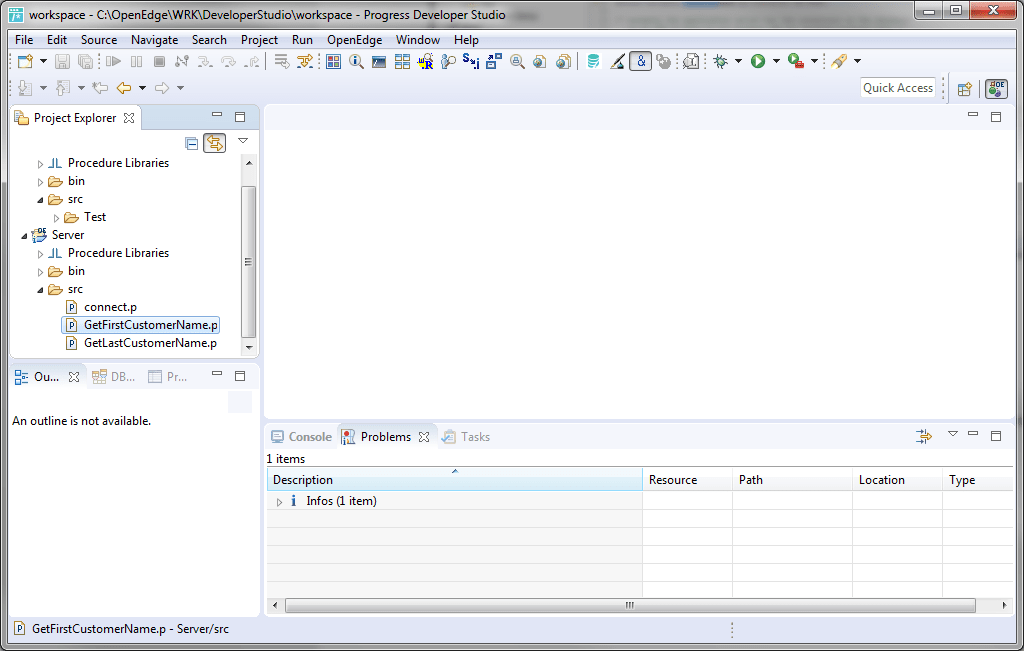Image resolution: width=1024 pixels, height=651 pixels.
Task: Open the Debug configurations dropdown arrow
Action: [739, 61]
